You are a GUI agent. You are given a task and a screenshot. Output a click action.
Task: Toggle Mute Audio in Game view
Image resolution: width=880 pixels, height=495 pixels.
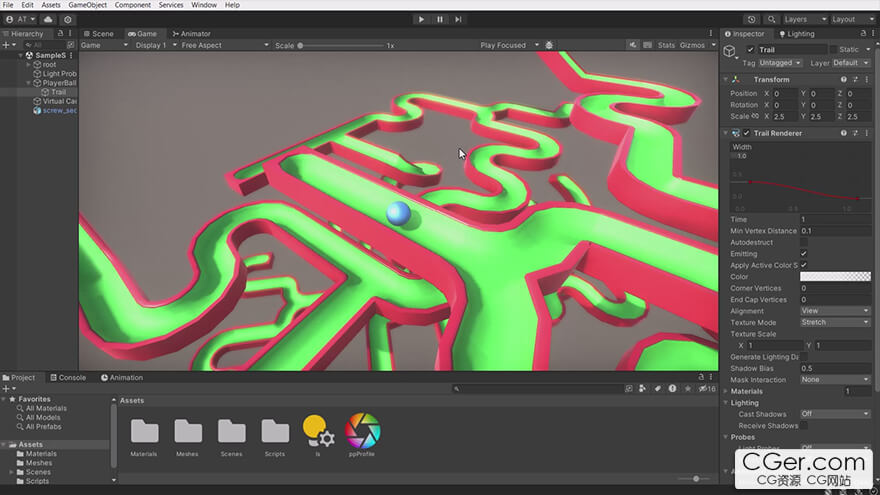(632, 45)
